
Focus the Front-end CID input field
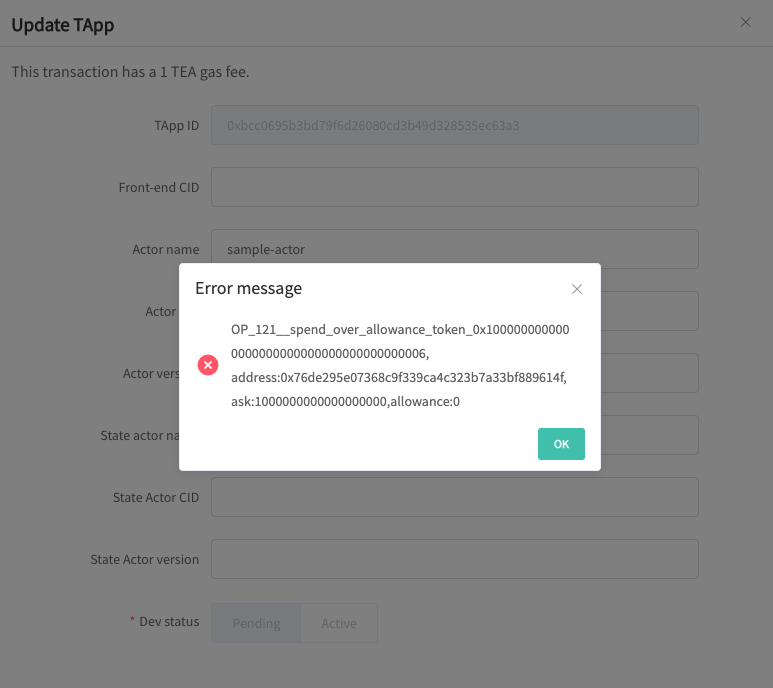(x=454, y=187)
